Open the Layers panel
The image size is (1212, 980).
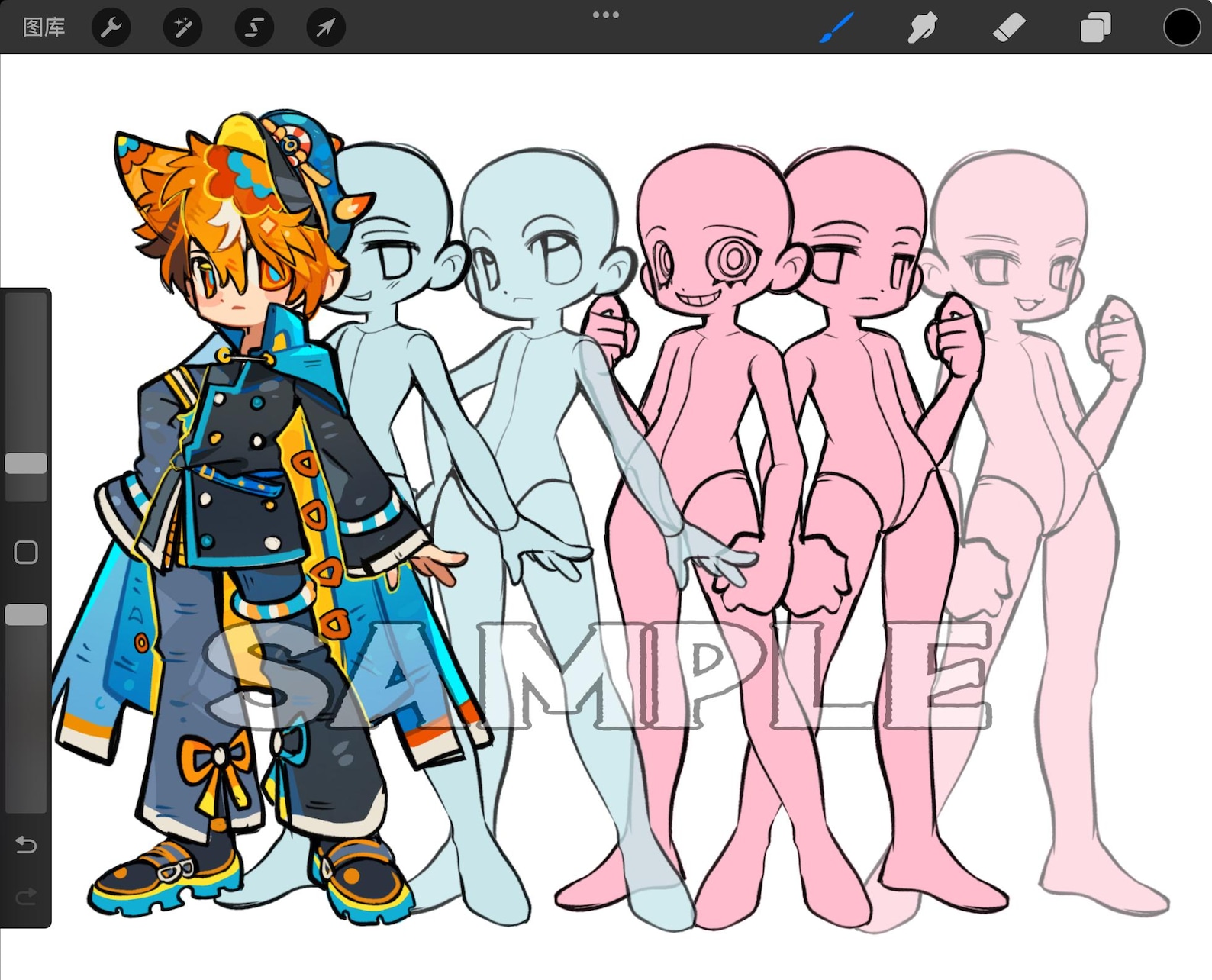[x=1095, y=28]
